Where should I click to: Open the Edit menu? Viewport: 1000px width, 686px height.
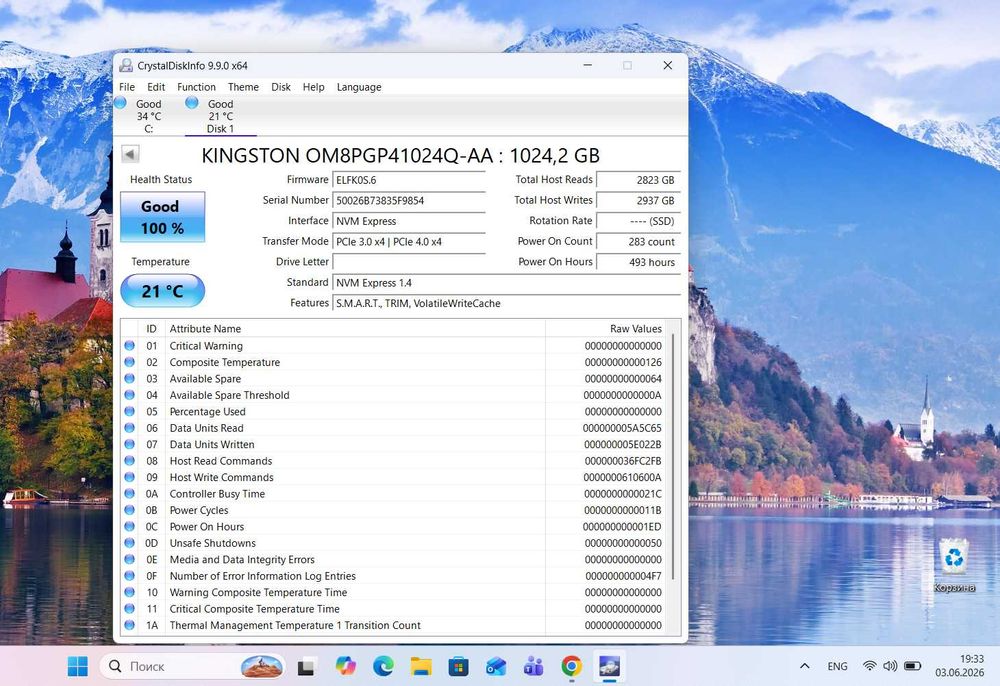tap(156, 87)
